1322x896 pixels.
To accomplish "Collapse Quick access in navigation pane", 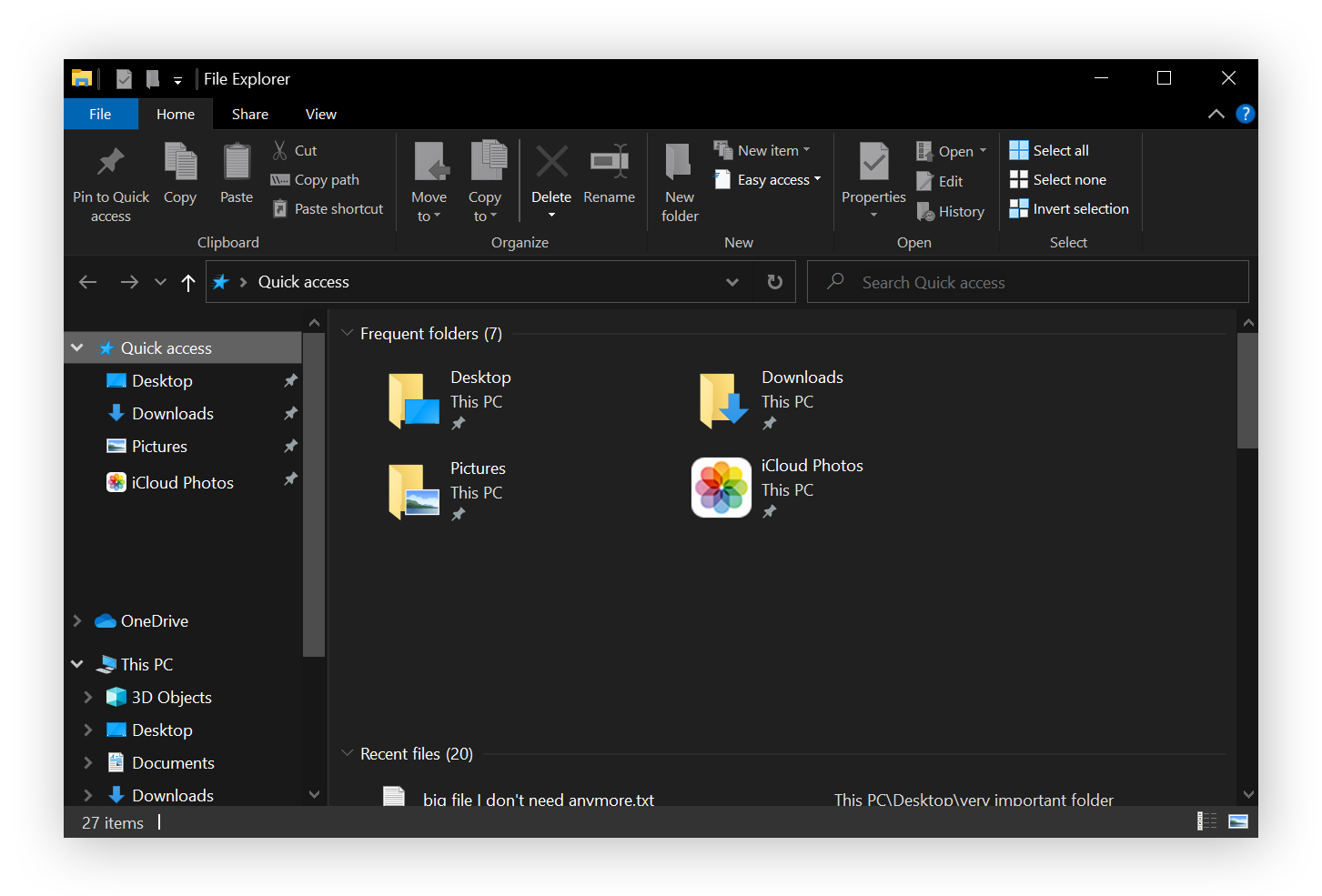I will 77,347.
